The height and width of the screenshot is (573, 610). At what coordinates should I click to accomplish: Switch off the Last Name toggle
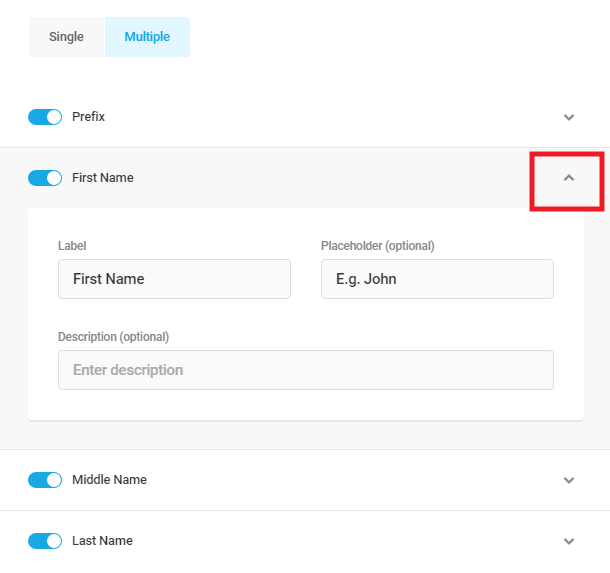click(x=45, y=541)
